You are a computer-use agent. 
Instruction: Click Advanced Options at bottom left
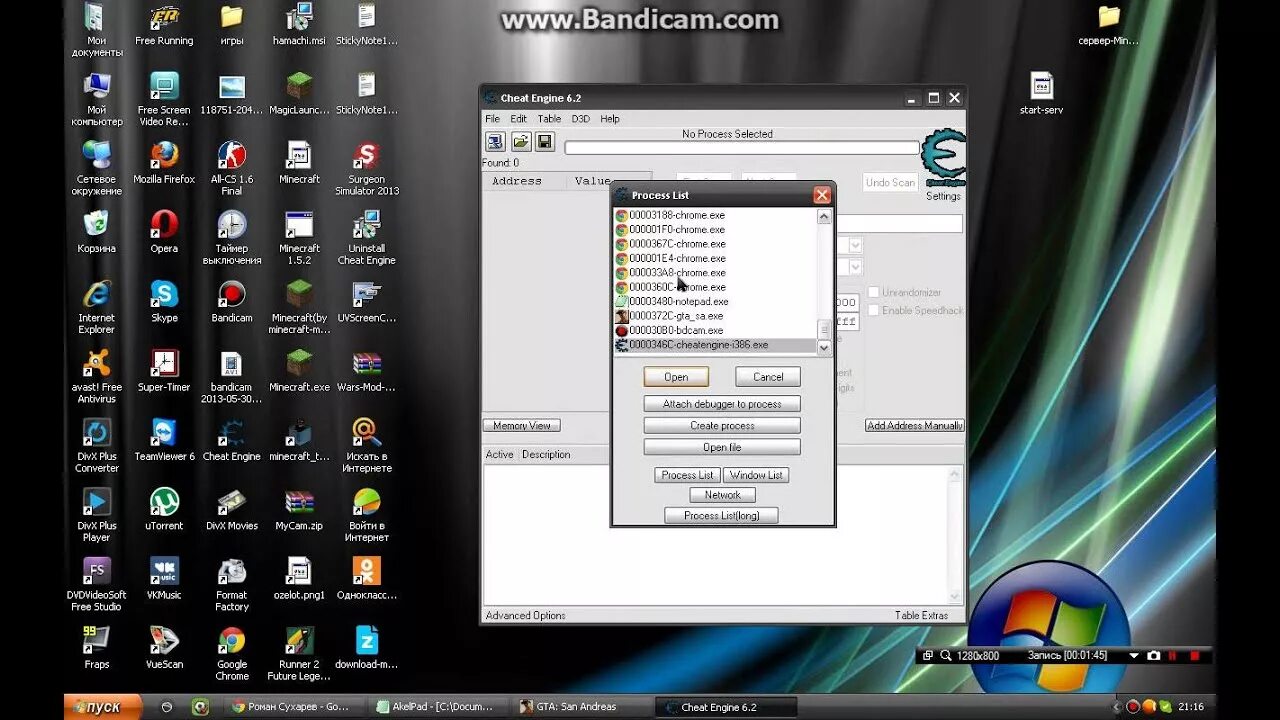(x=525, y=616)
